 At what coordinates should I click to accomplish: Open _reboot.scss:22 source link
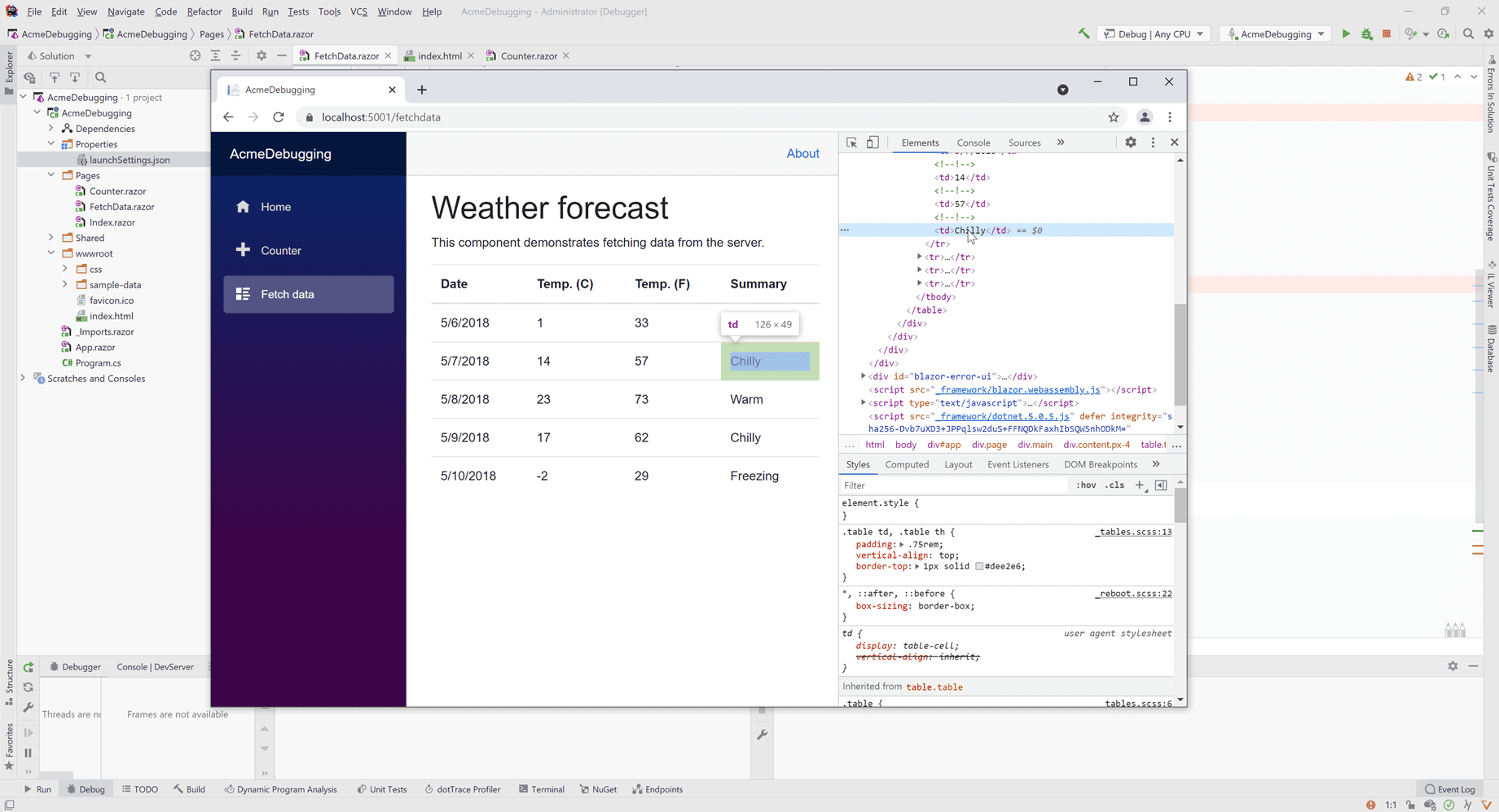[x=1133, y=594]
